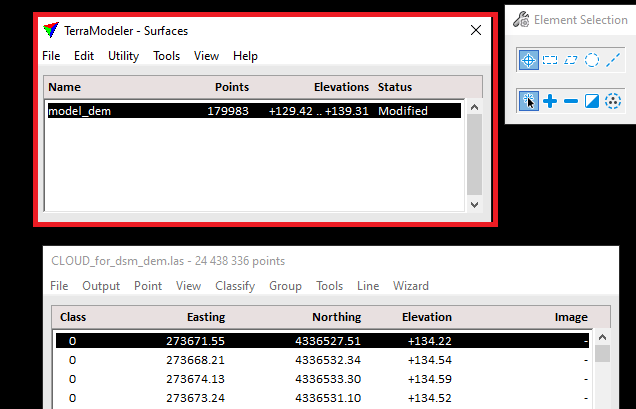This screenshot has height=409, width=636.
Task: Click the TerraModeler colorful logo icon
Action: [51, 30]
